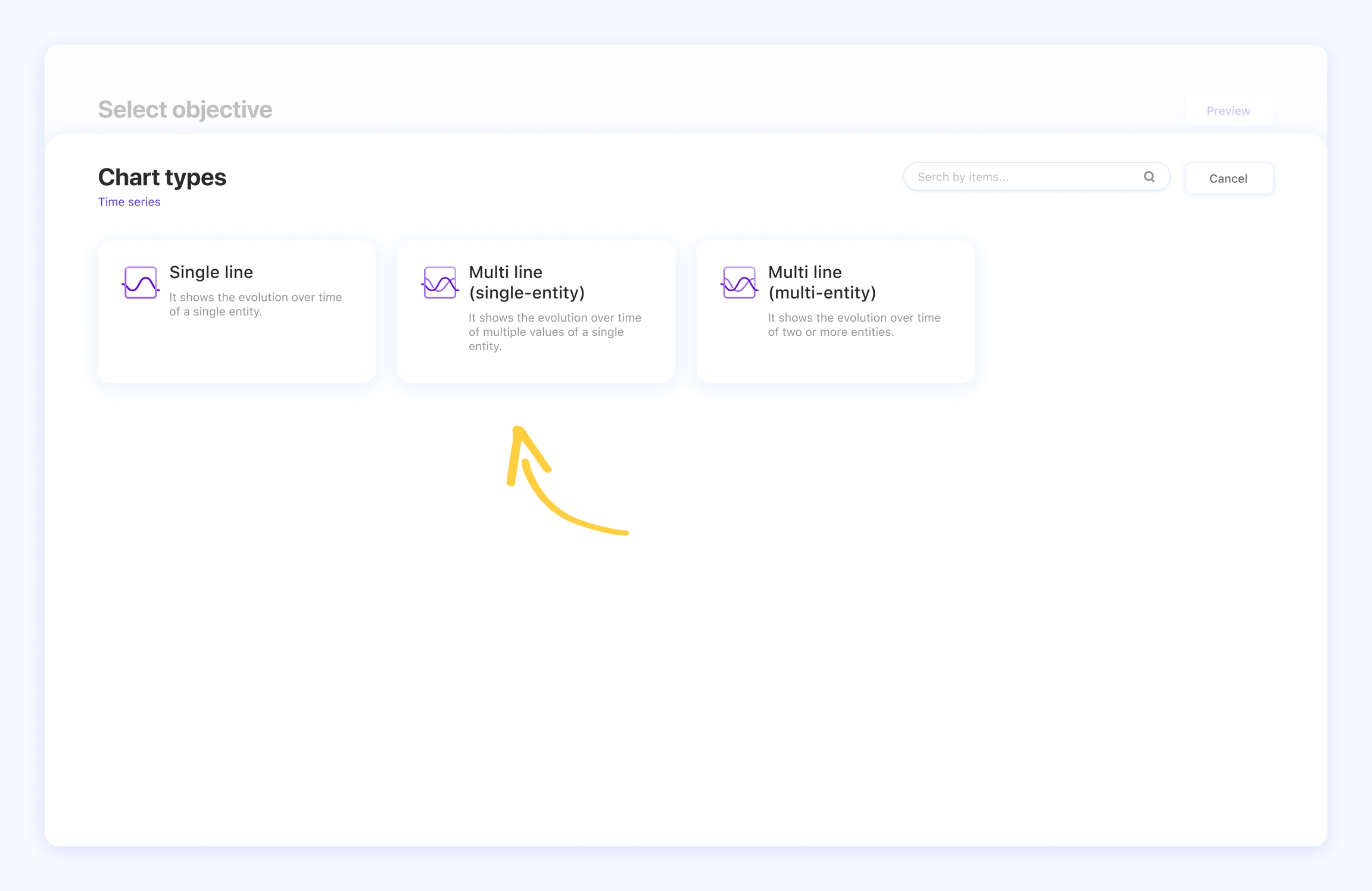Click the Single line chart icon
1372x891 pixels.
pos(141,282)
